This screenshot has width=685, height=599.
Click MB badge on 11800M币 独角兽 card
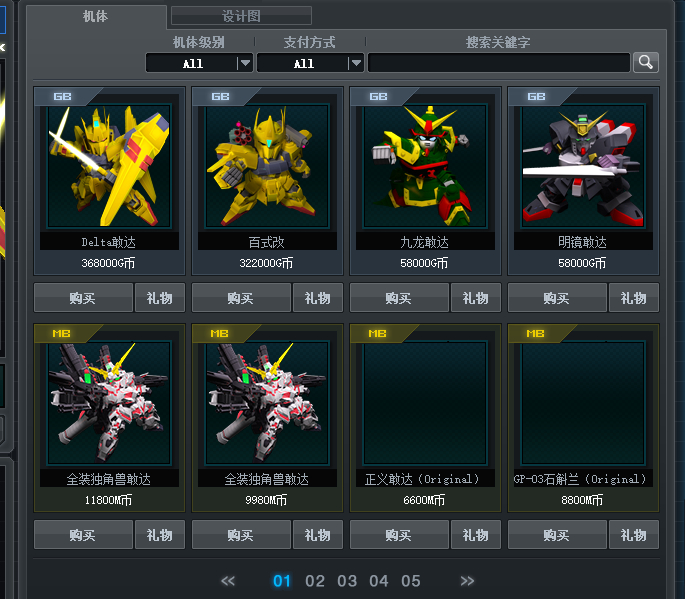point(62,334)
